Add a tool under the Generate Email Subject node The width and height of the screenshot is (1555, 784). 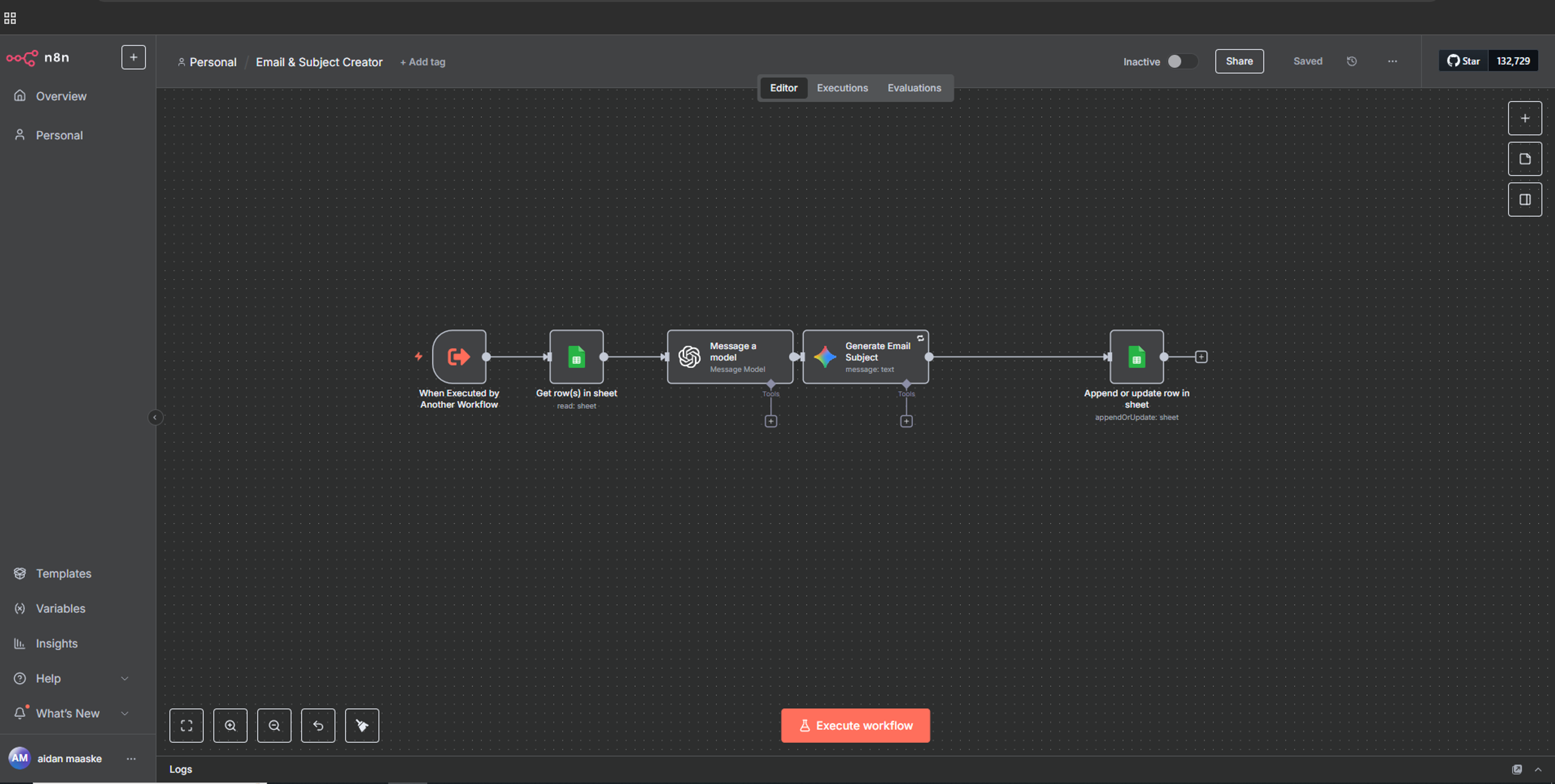click(906, 421)
